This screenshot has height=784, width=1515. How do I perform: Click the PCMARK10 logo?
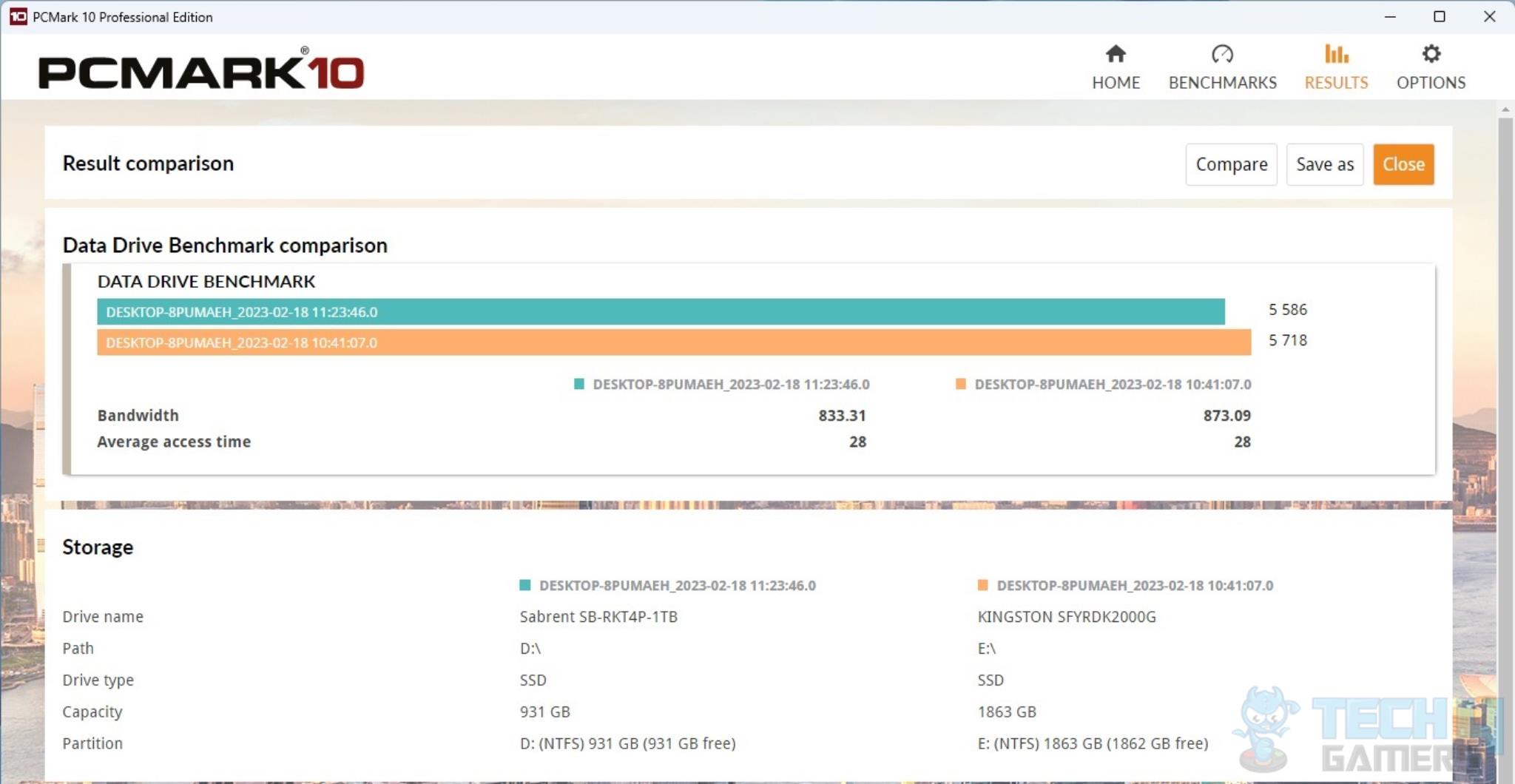(201, 70)
